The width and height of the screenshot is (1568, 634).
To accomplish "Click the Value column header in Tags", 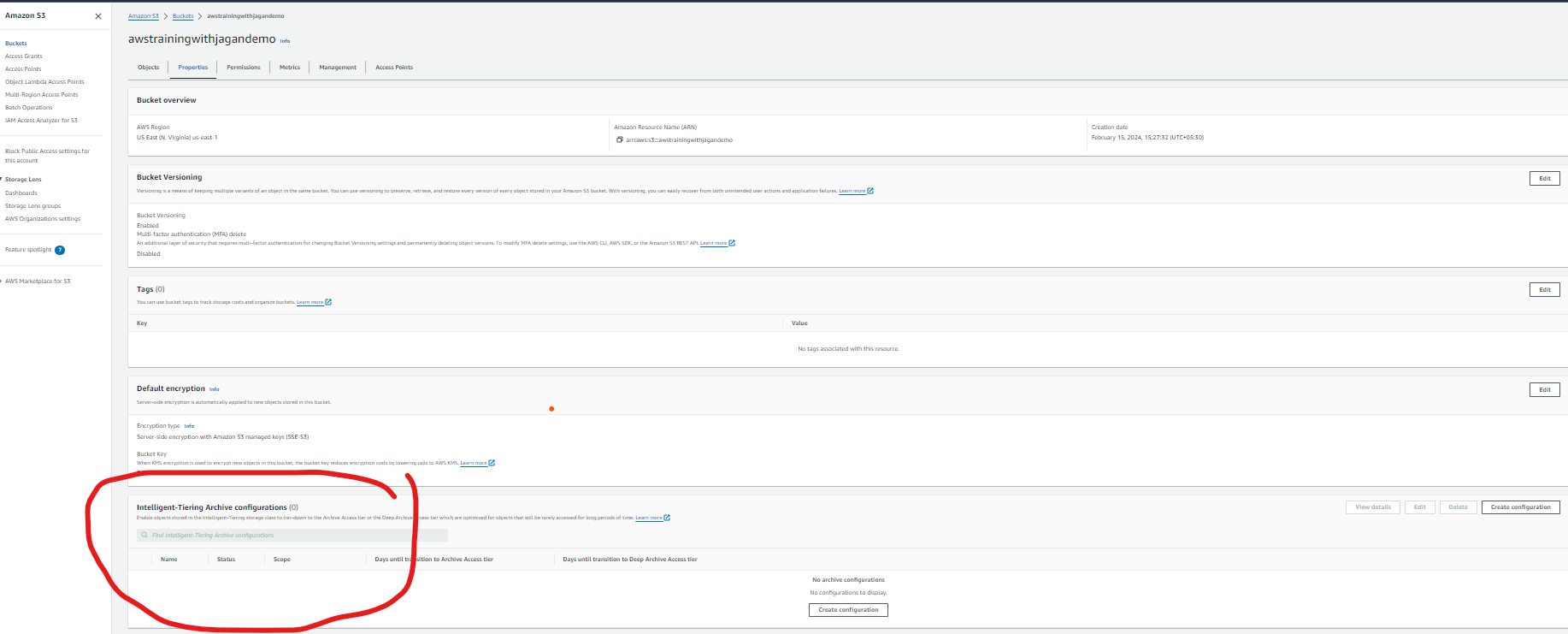I will click(799, 323).
